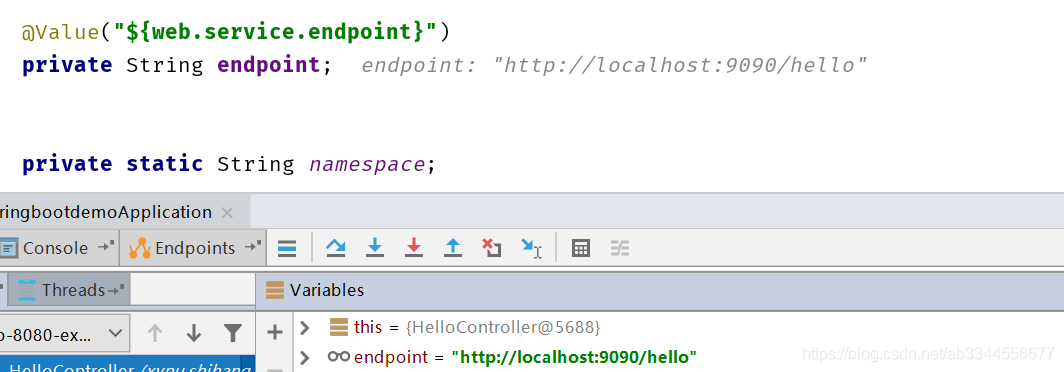The width and height of the screenshot is (1064, 372).
Task: Click Step Over debugger icon
Action: pos(335,248)
